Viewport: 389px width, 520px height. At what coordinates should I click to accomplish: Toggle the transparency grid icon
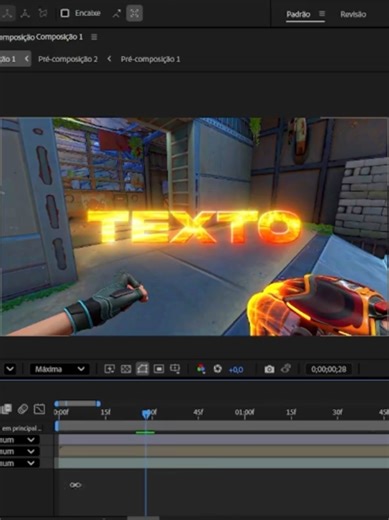[x=126, y=369]
